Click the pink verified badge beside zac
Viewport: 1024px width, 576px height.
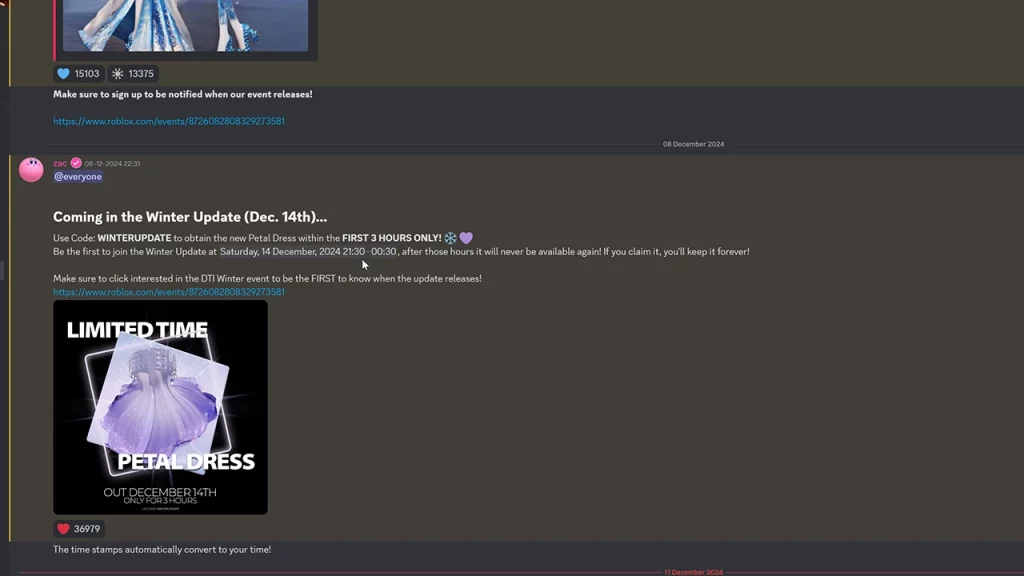(x=76, y=163)
